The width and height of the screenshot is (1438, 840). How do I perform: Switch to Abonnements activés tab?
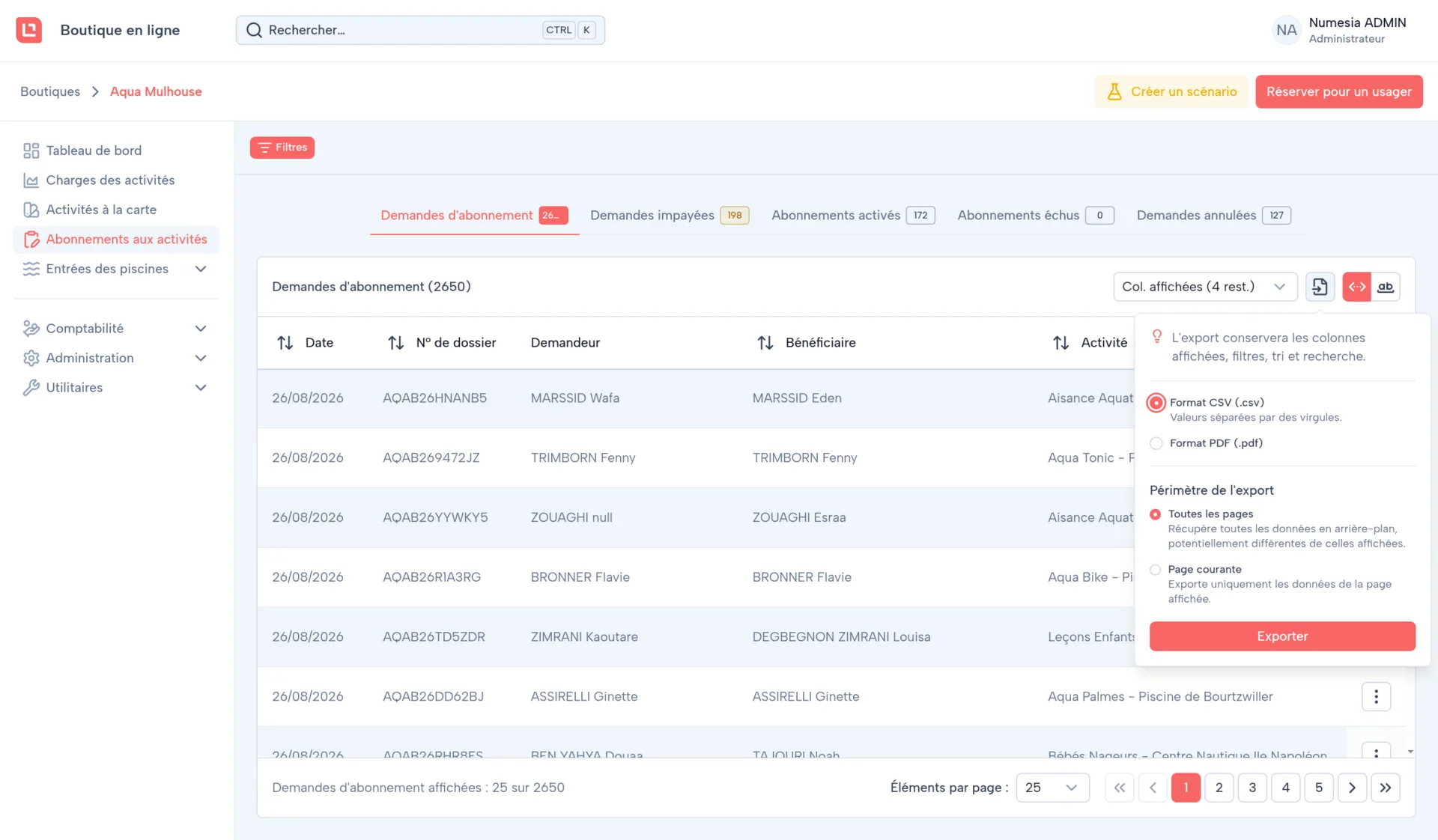(x=853, y=216)
